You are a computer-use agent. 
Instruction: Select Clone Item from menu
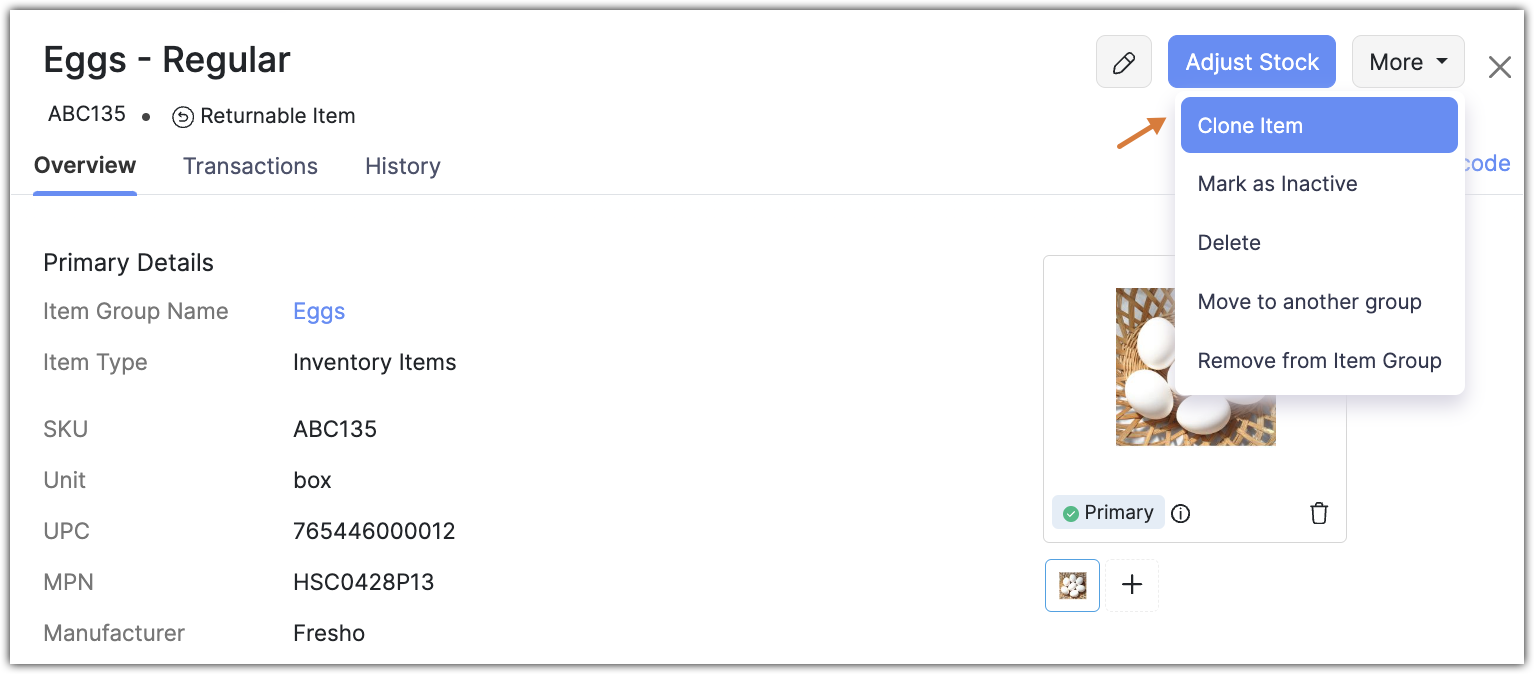pos(1318,126)
